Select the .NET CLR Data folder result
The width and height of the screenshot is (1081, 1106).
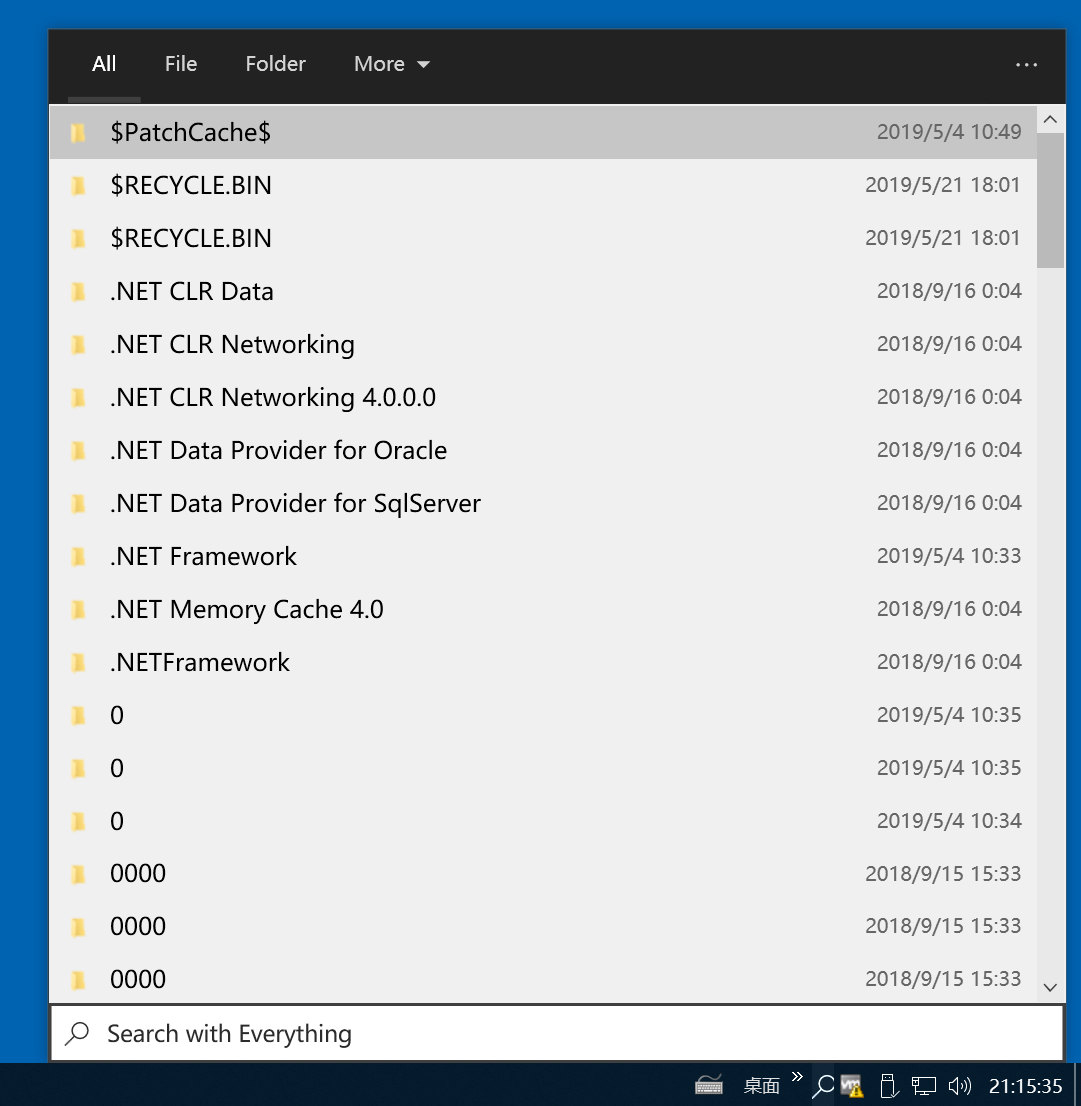pyautogui.click(x=192, y=292)
